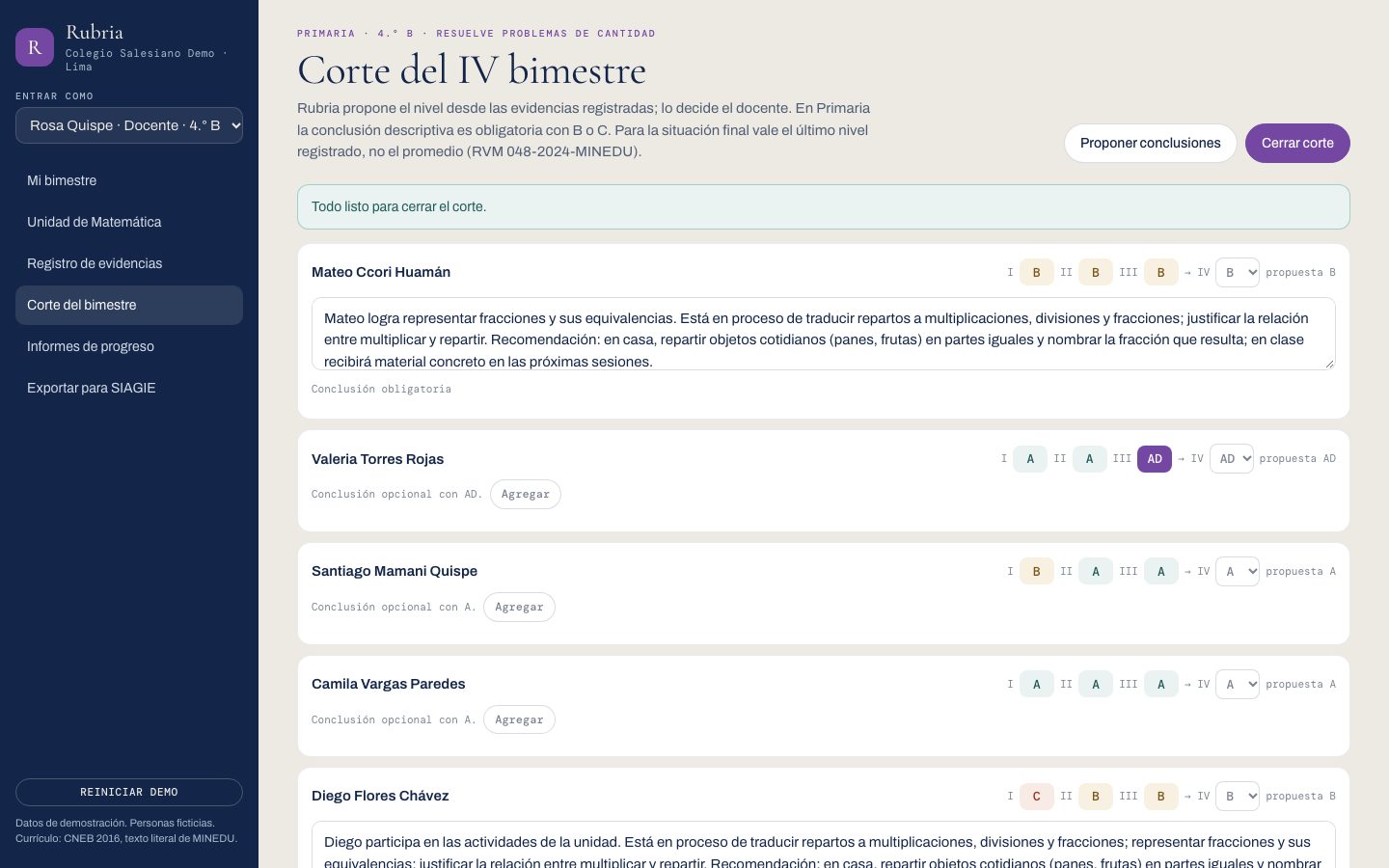This screenshot has height=868, width=1389.
Task: Click student name Diego Flores Chávez
Action: point(380,796)
